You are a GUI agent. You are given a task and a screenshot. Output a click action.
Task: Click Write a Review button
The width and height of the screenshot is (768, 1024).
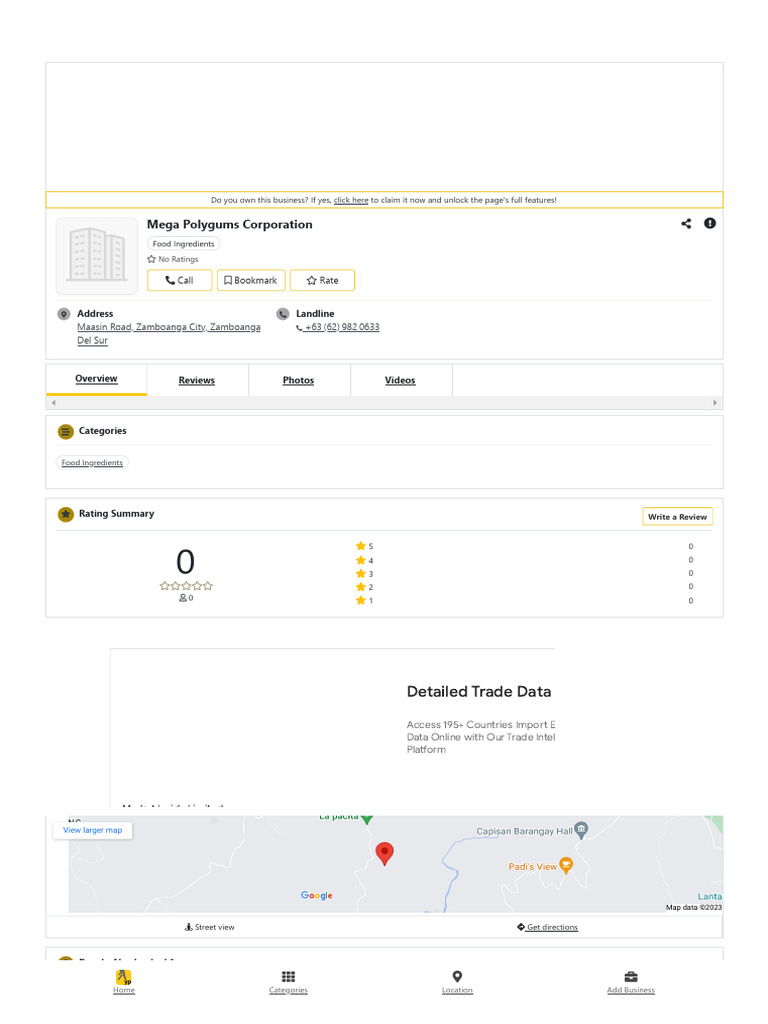(x=677, y=517)
